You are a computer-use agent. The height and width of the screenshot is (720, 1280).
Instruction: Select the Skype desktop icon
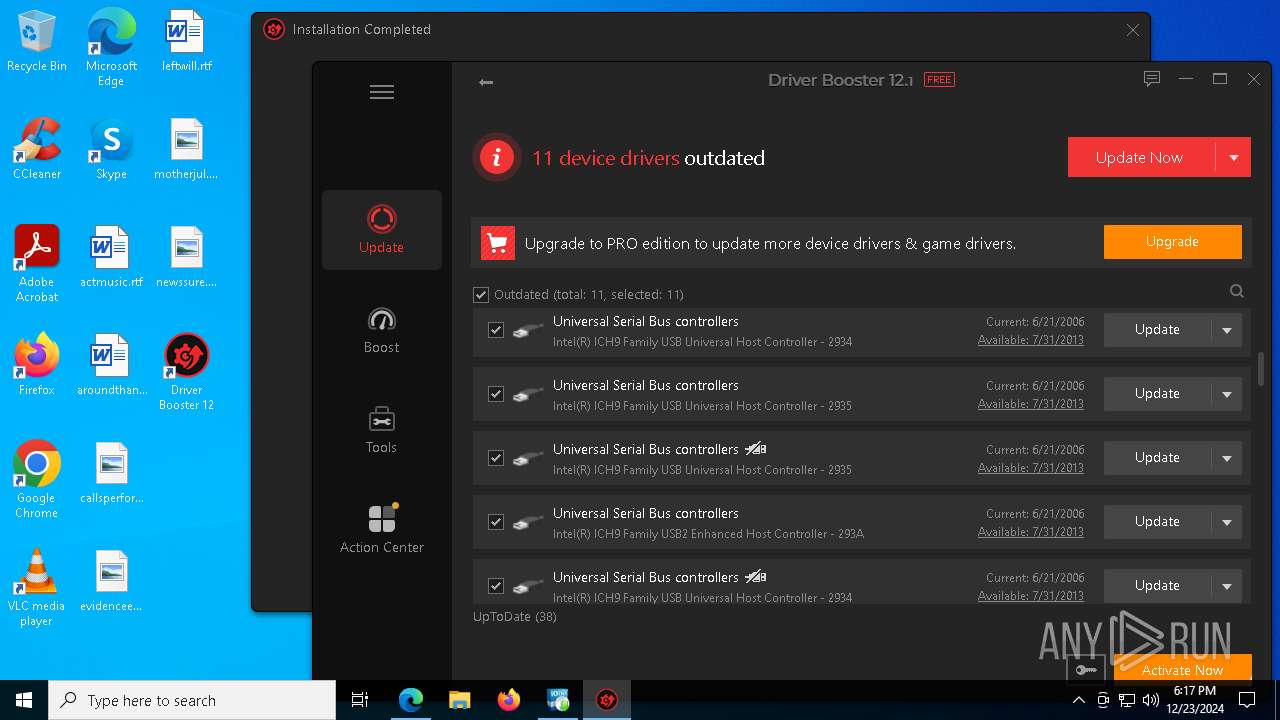click(x=111, y=149)
